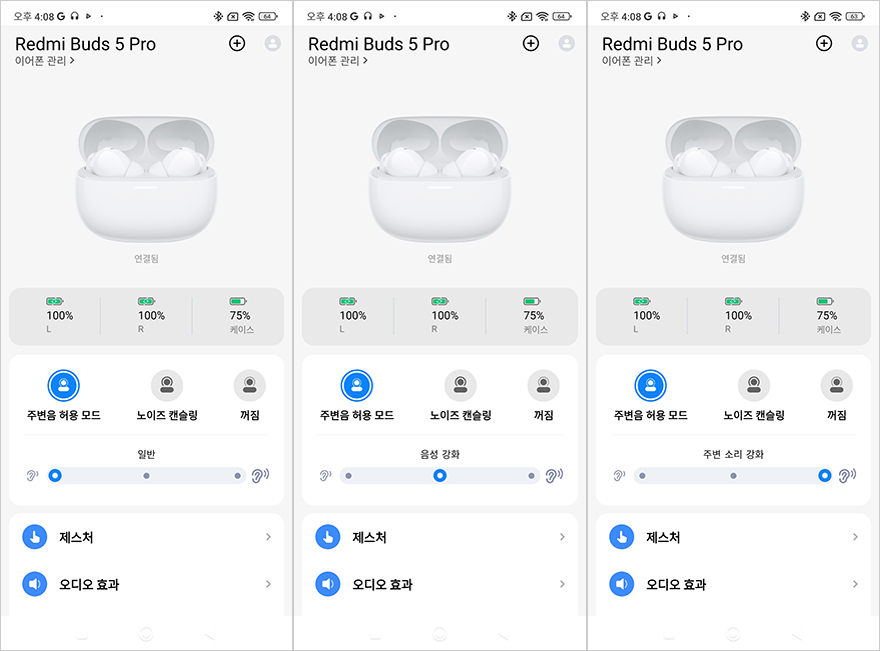Tap the loud ear icon beside the 일반 slider

point(260,475)
